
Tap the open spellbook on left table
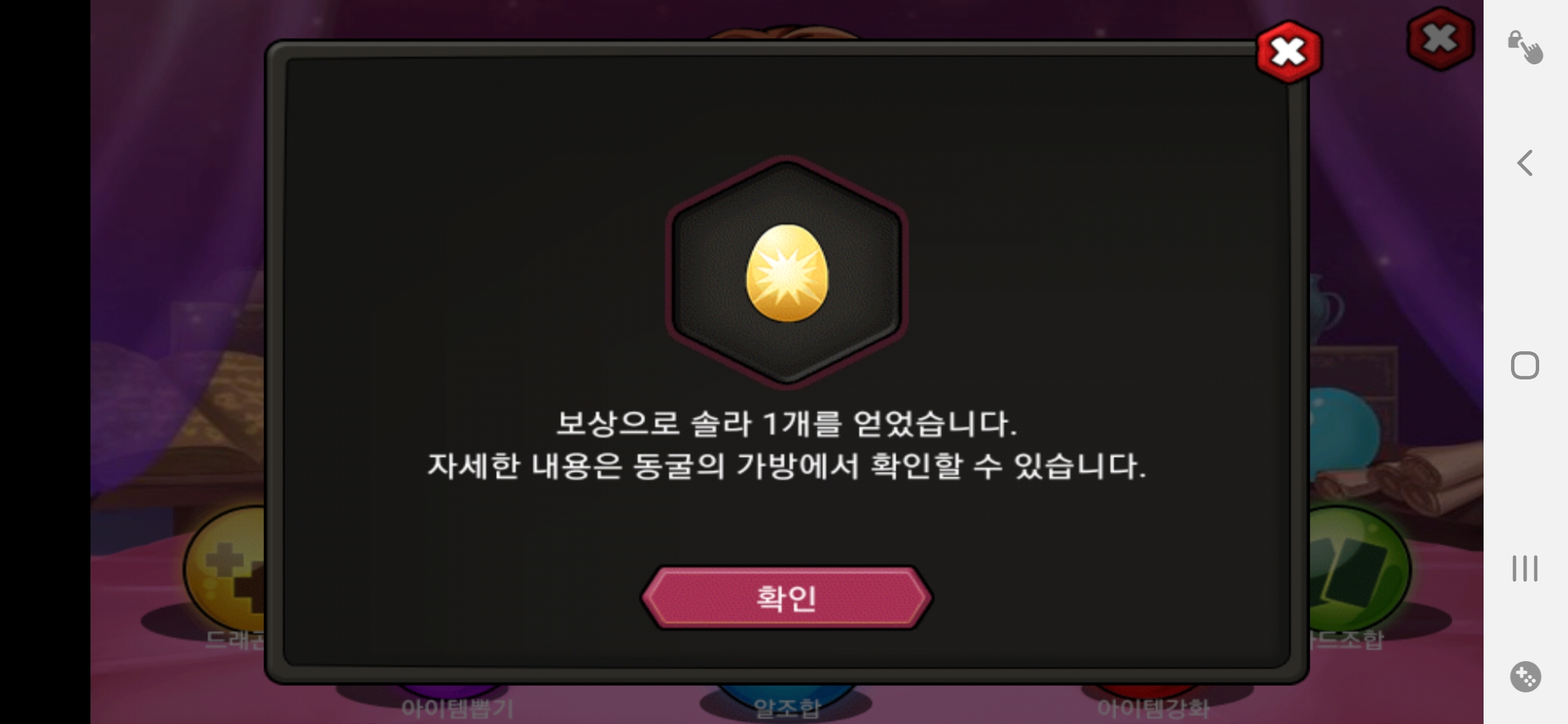coord(221,416)
